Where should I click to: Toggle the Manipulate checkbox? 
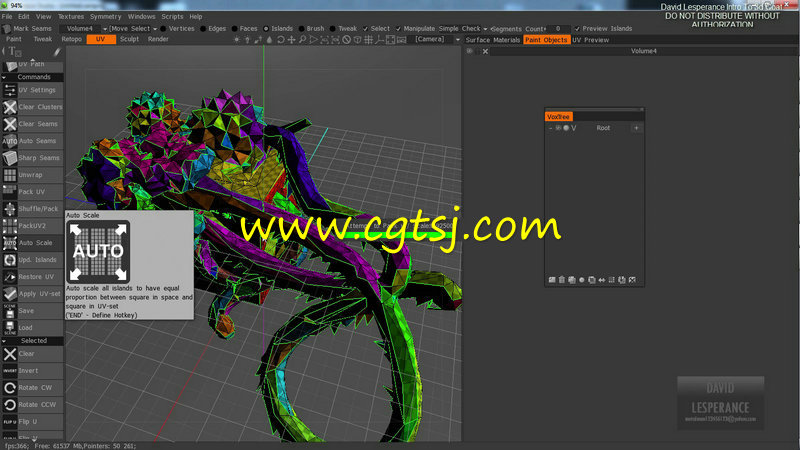point(398,29)
